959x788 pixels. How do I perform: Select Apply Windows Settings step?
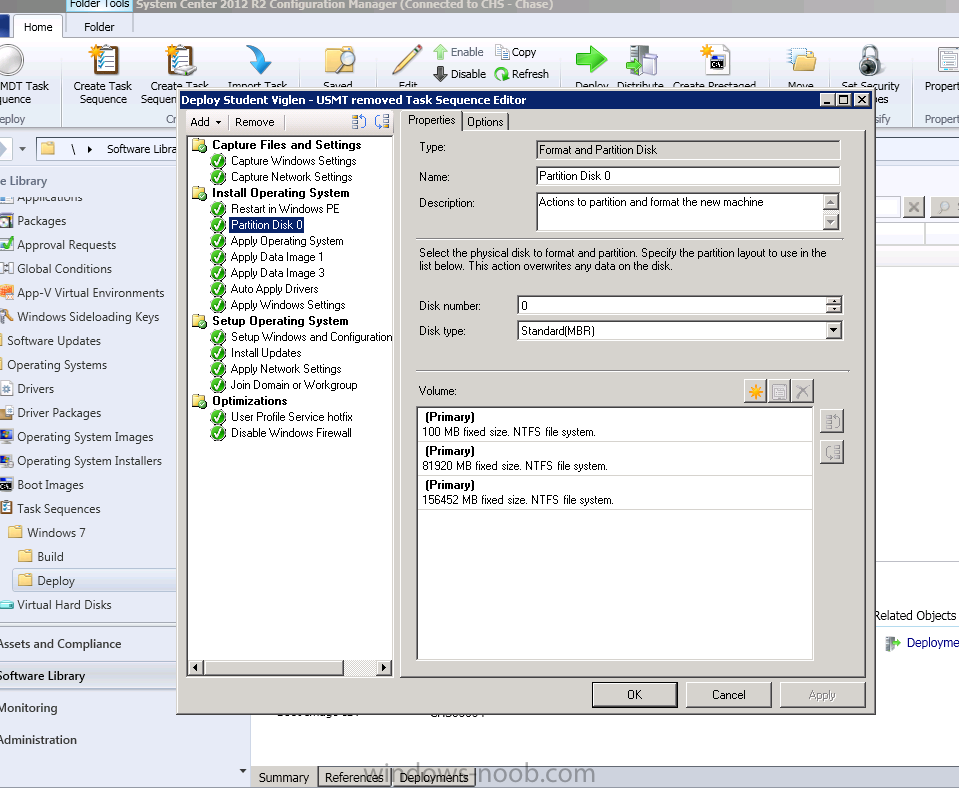point(287,305)
